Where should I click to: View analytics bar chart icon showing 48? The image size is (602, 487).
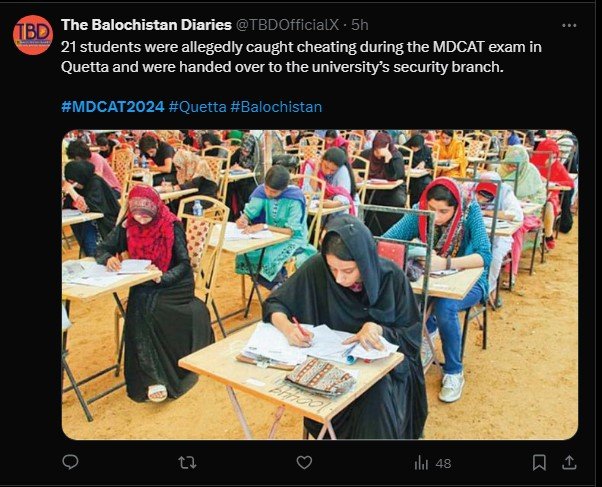(421, 463)
